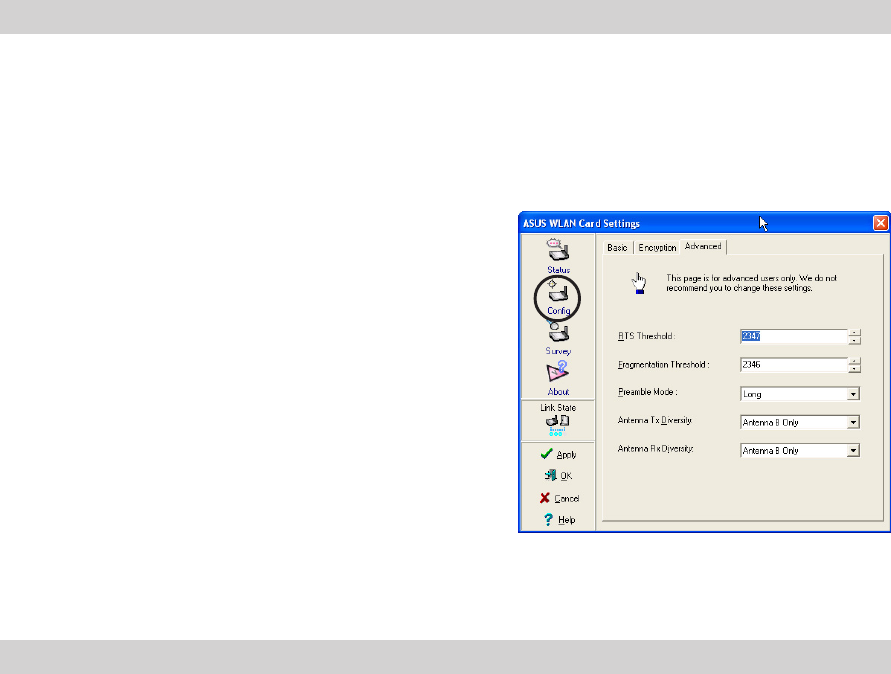
Task: Open the Survey page icon
Action: pos(558,331)
